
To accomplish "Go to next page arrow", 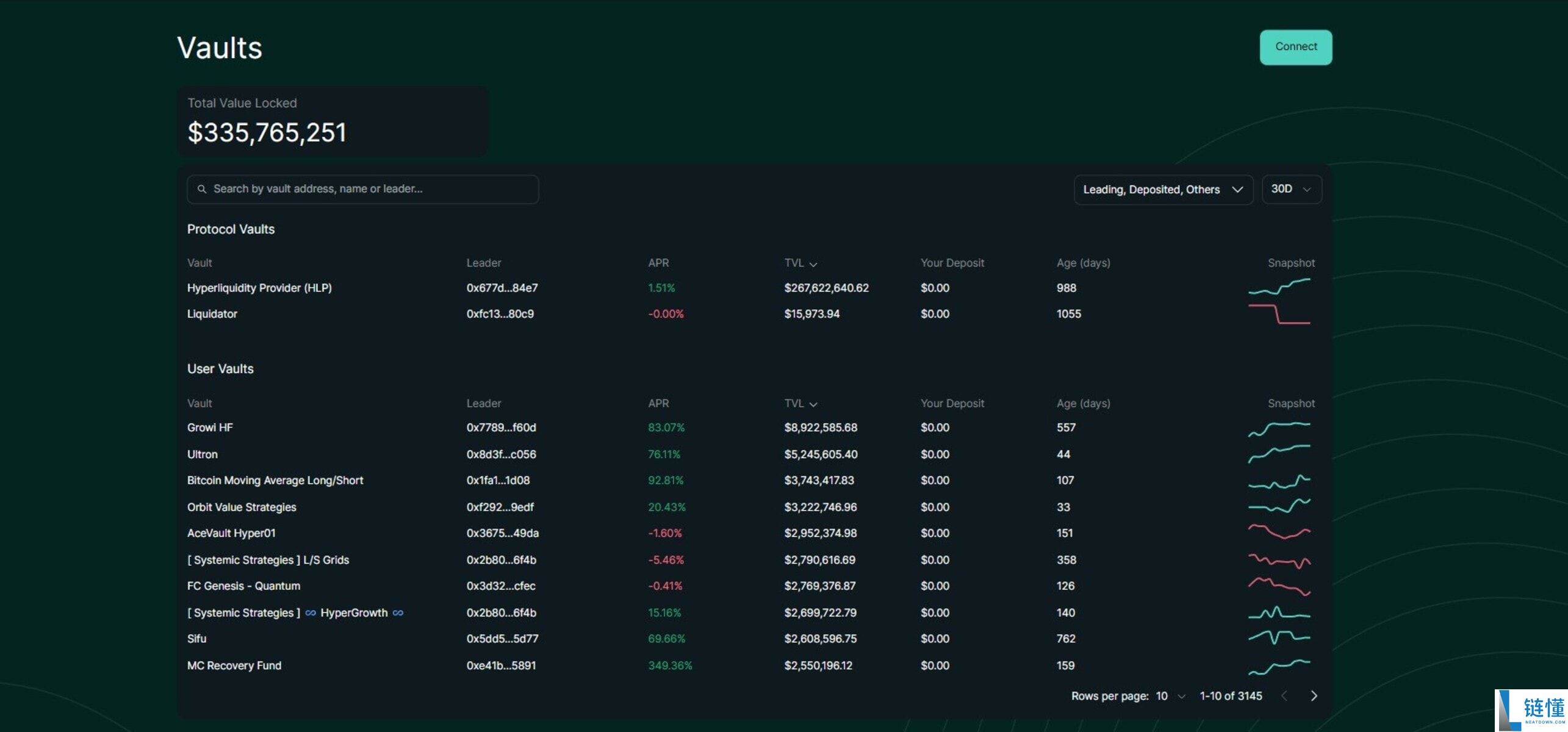I will [x=1314, y=696].
